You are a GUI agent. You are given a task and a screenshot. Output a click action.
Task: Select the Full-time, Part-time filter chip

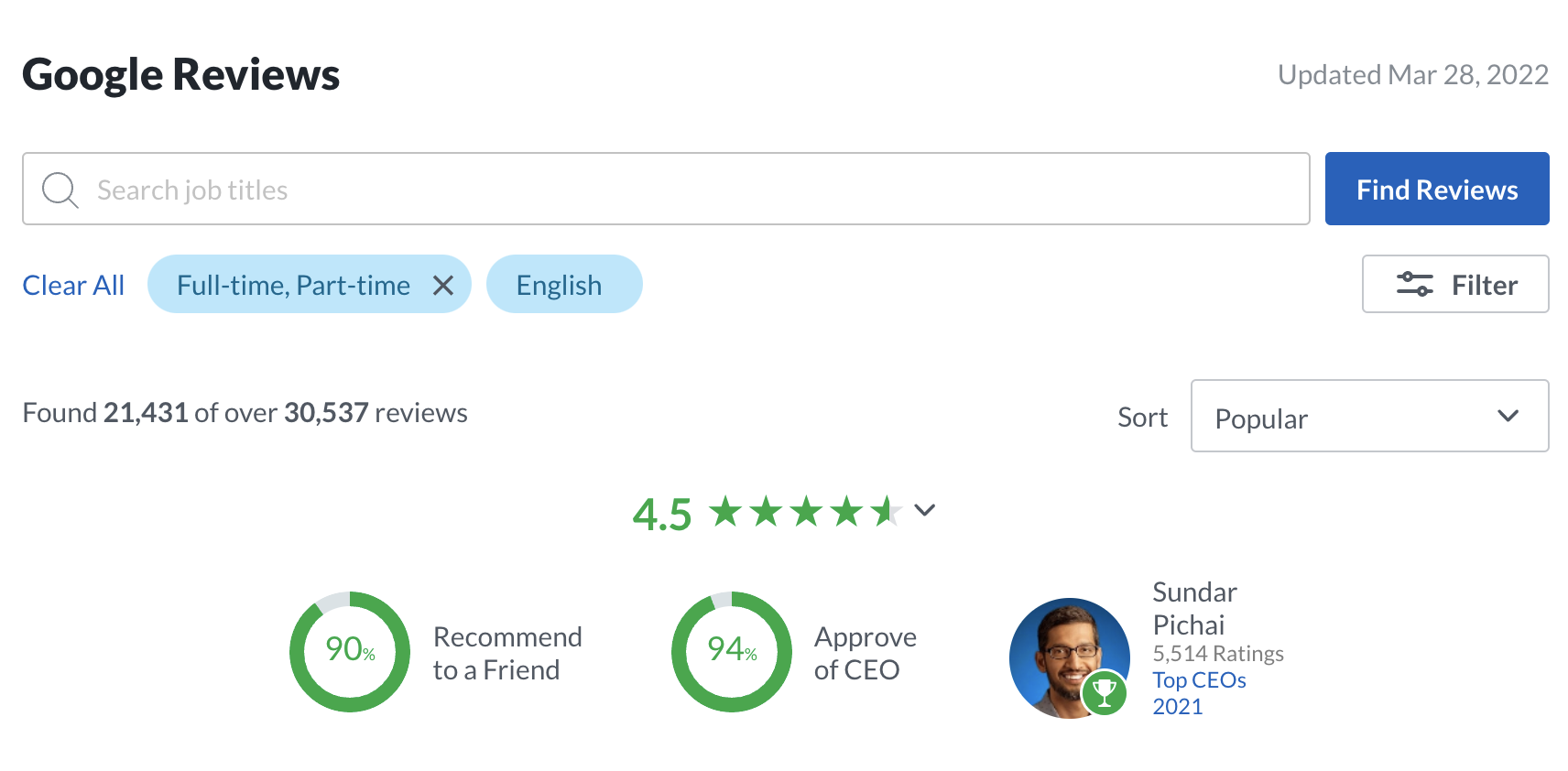tap(293, 286)
